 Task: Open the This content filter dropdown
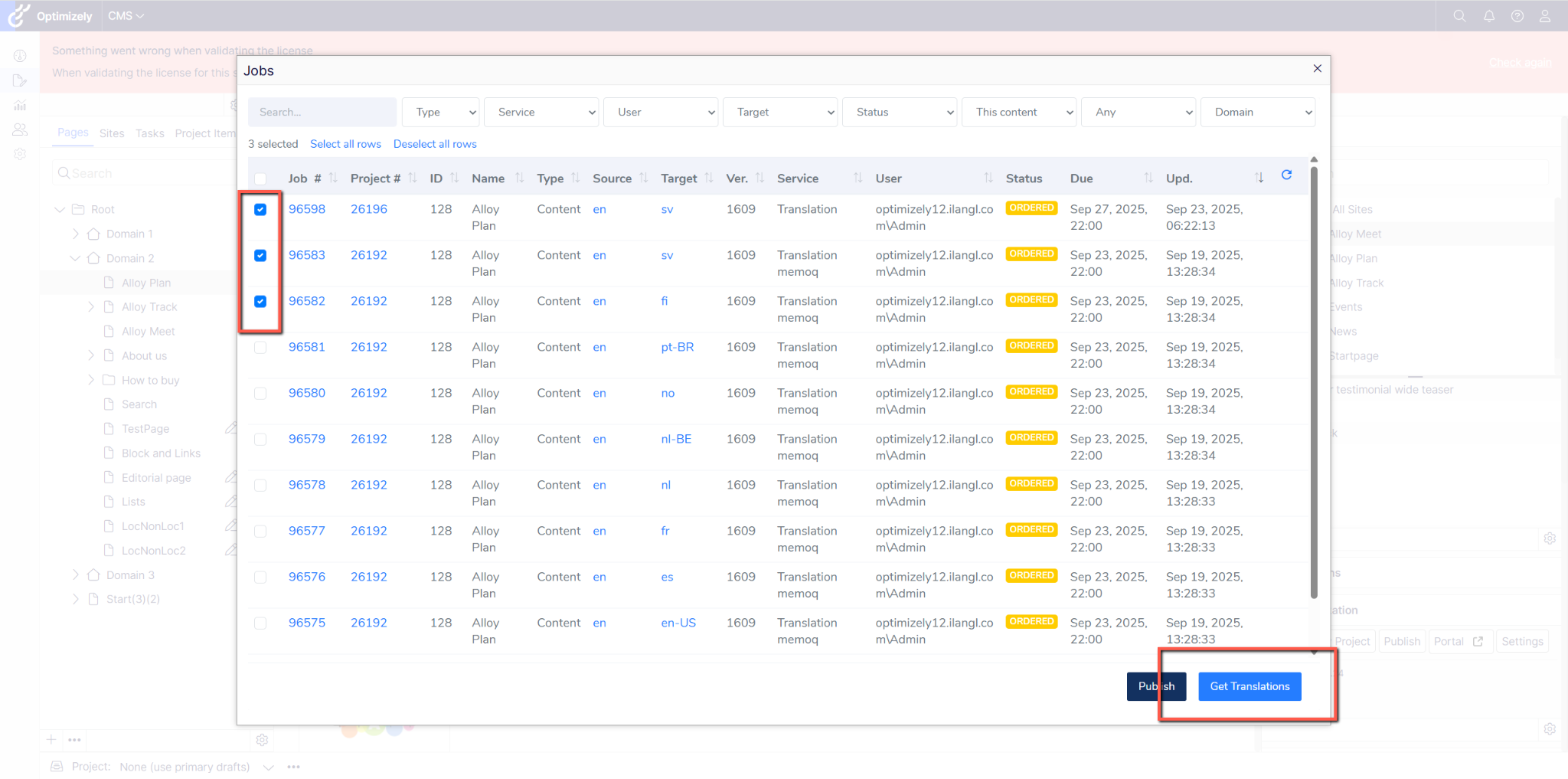[x=1019, y=112]
